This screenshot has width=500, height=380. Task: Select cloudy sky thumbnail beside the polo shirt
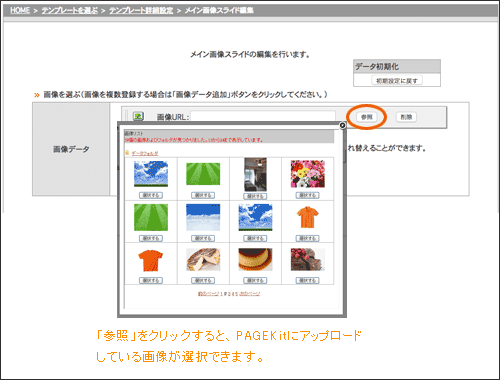click(255, 217)
